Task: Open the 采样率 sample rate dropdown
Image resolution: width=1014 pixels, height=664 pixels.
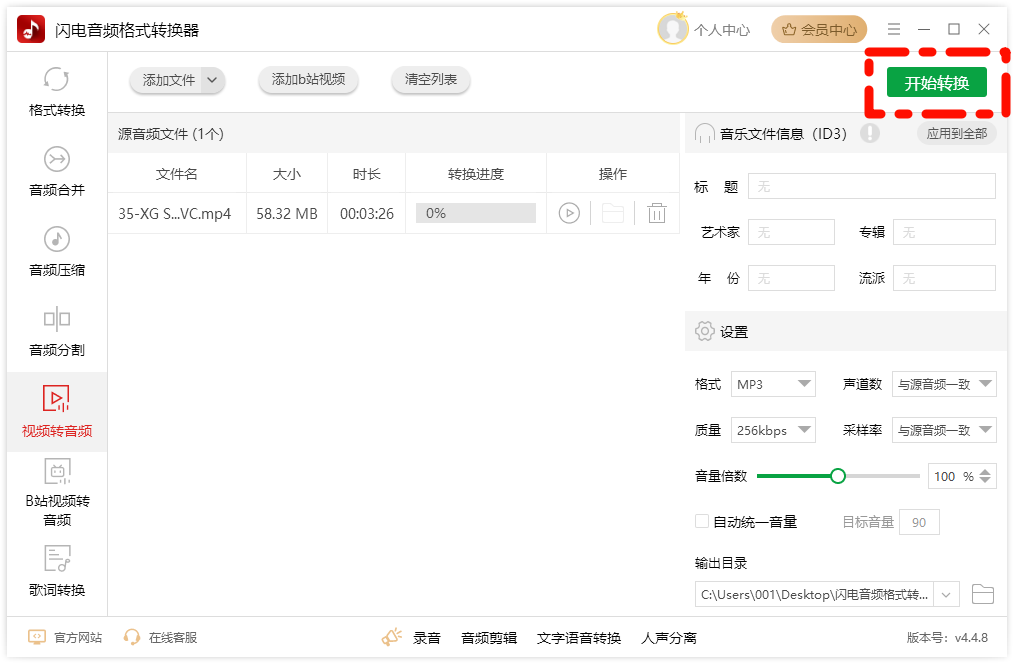Action: click(944, 430)
